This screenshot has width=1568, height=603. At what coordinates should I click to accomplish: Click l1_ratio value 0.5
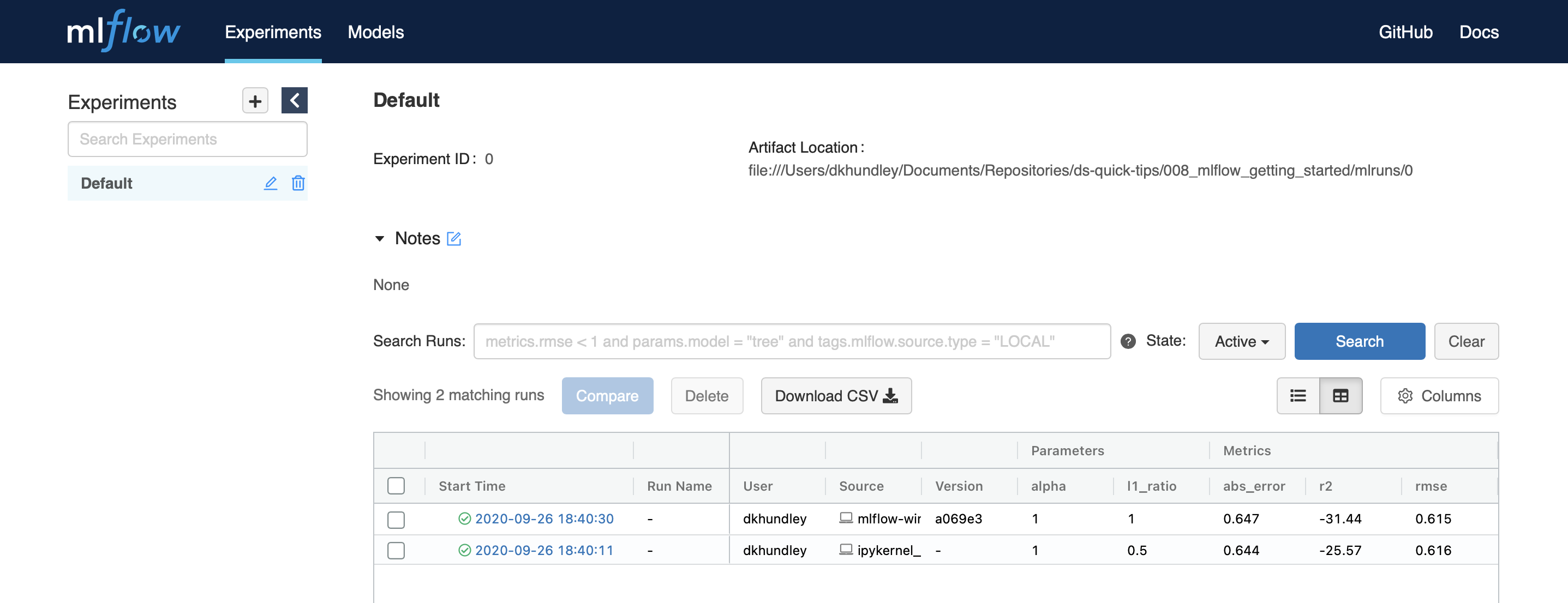(x=1136, y=550)
